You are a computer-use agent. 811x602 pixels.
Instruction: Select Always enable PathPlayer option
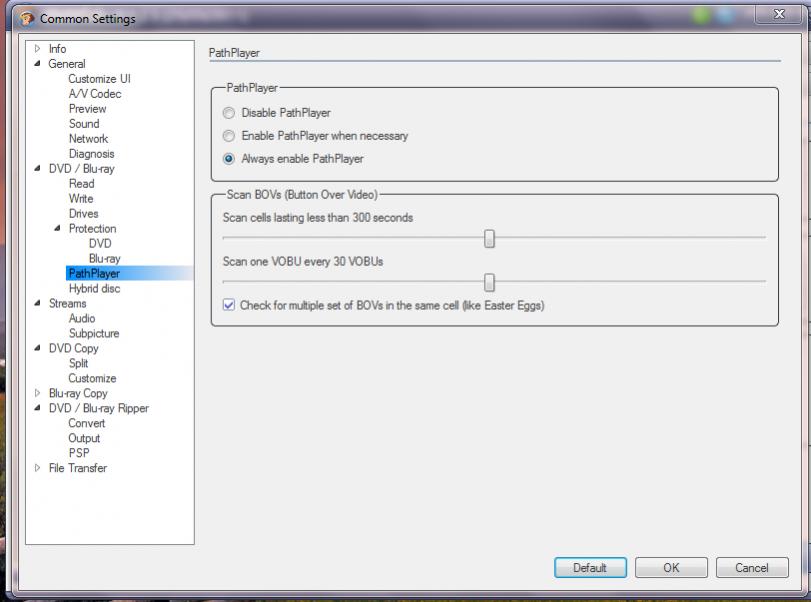[x=229, y=159]
